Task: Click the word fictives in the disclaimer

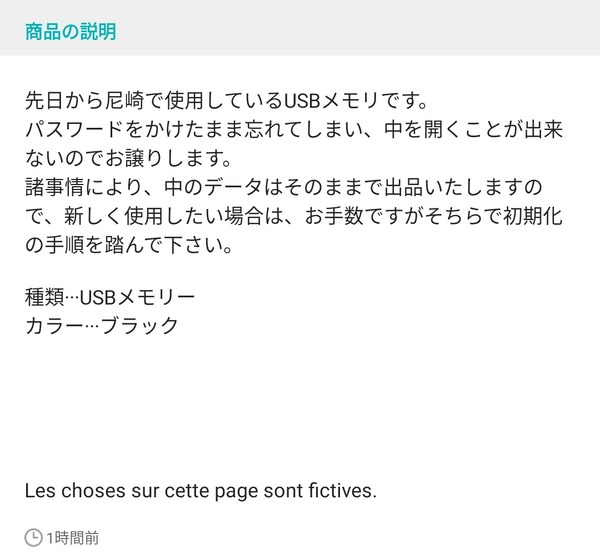Action: [x=342, y=490]
